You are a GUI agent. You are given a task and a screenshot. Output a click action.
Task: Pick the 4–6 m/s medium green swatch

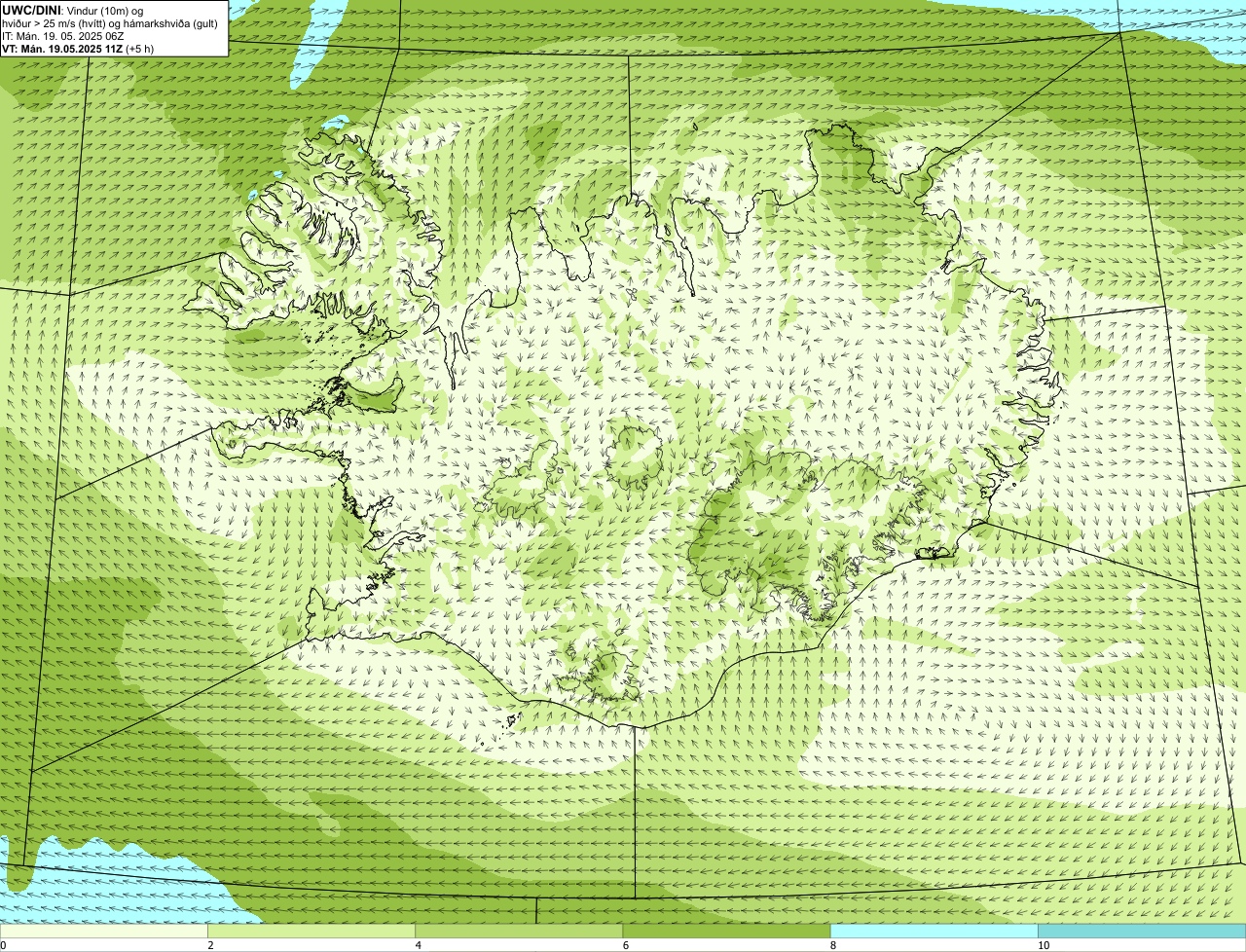(519, 932)
